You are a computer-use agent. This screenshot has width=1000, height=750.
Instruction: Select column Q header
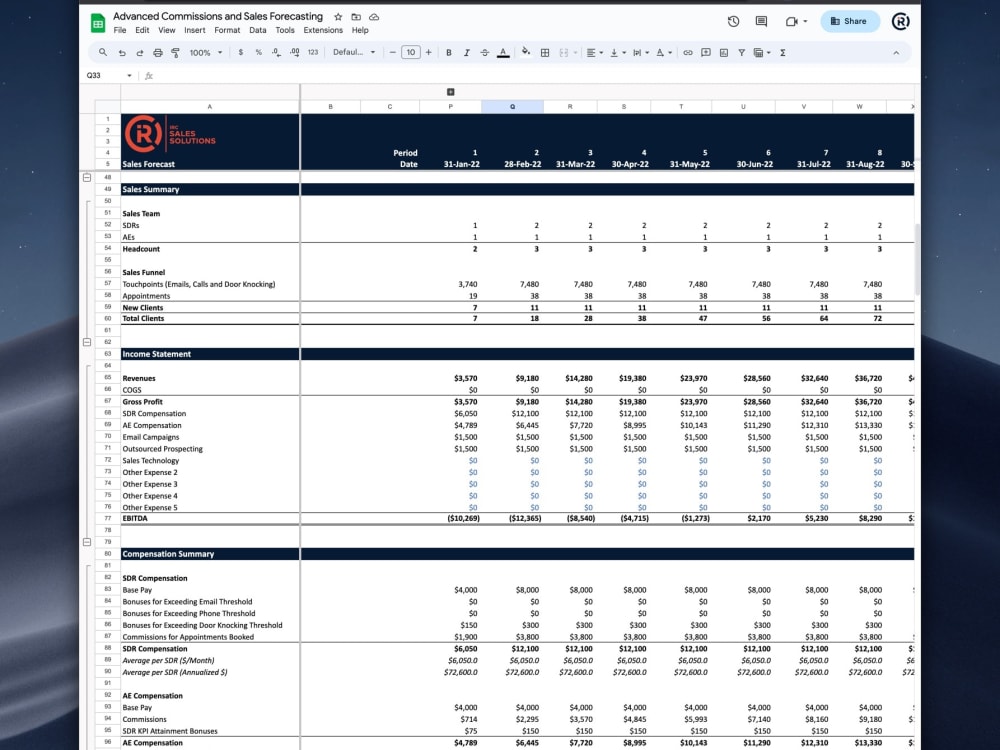(512, 107)
